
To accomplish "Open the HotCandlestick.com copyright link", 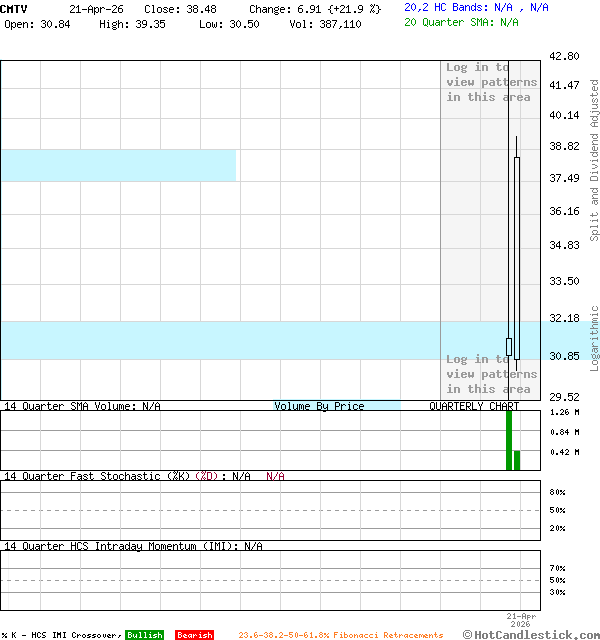I will [x=531, y=634].
